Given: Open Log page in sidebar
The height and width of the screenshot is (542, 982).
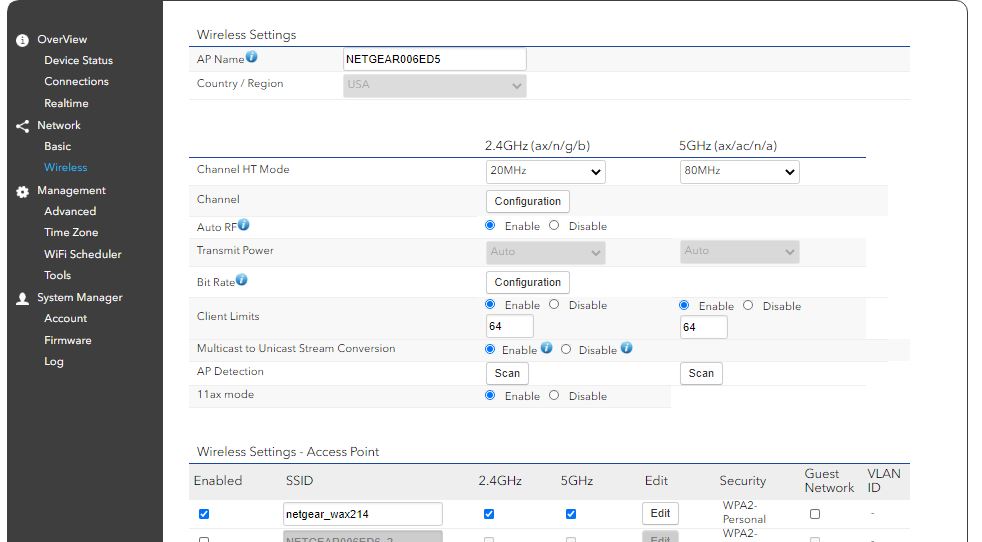Looking at the screenshot, I should 54,362.
